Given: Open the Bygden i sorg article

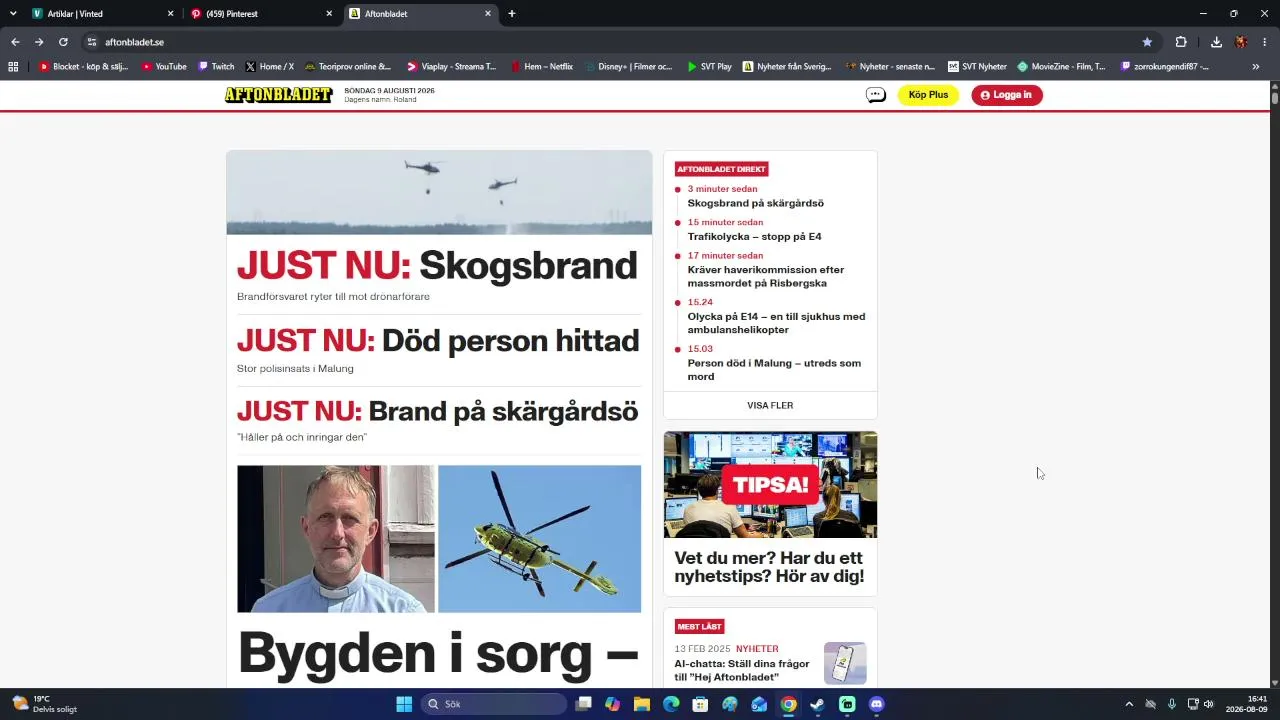Looking at the screenshot, I should [438, 653].
